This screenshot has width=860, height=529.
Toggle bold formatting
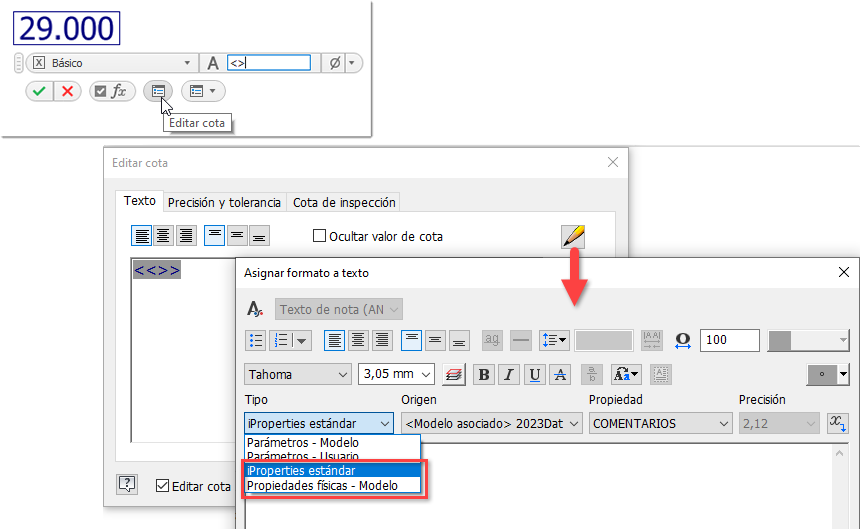[x=484, y=374]
